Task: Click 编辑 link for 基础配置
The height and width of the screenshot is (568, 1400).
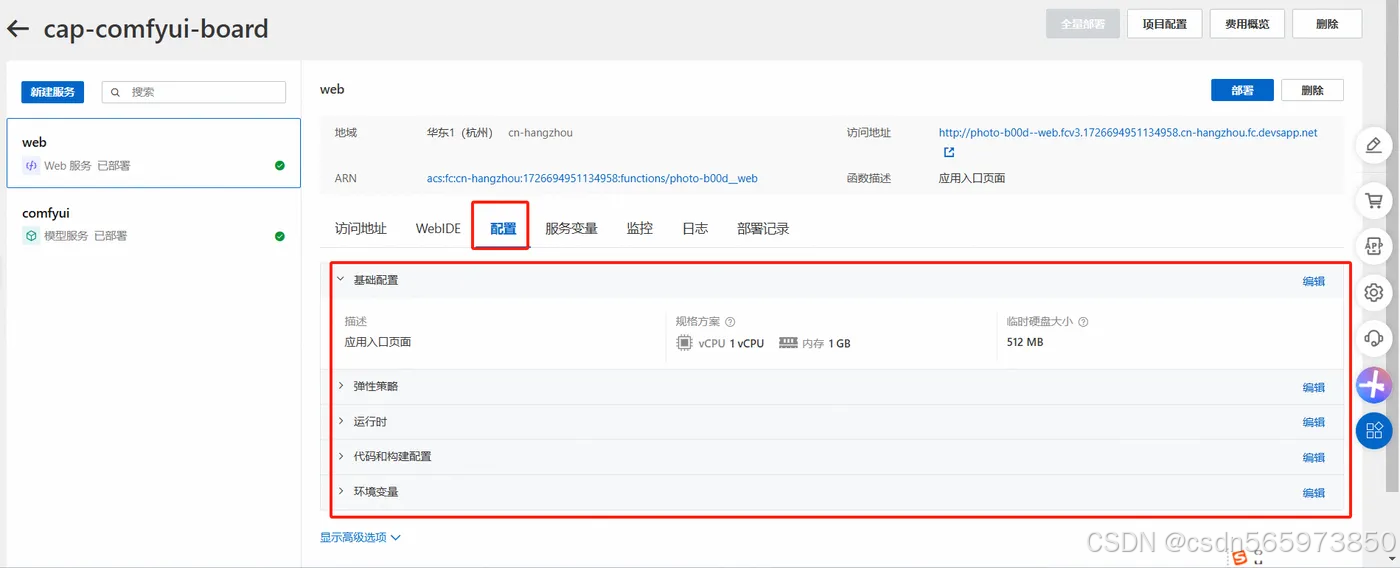Action: point(1313,281)
